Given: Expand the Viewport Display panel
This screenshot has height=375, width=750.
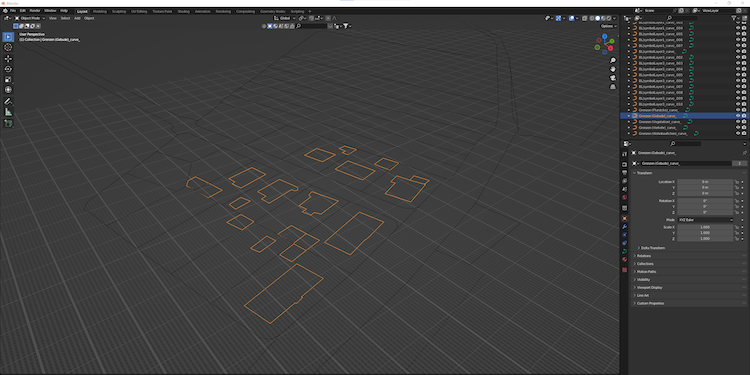Looking at the screenshot, I should click(649, 287).
